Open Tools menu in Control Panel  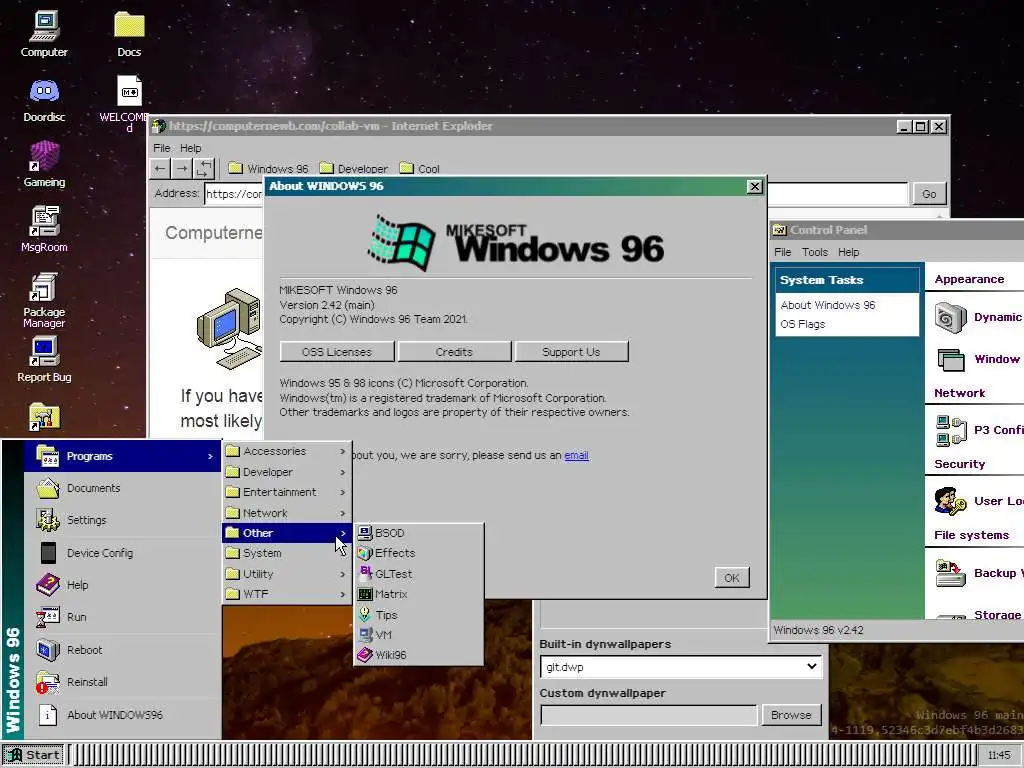814,252
